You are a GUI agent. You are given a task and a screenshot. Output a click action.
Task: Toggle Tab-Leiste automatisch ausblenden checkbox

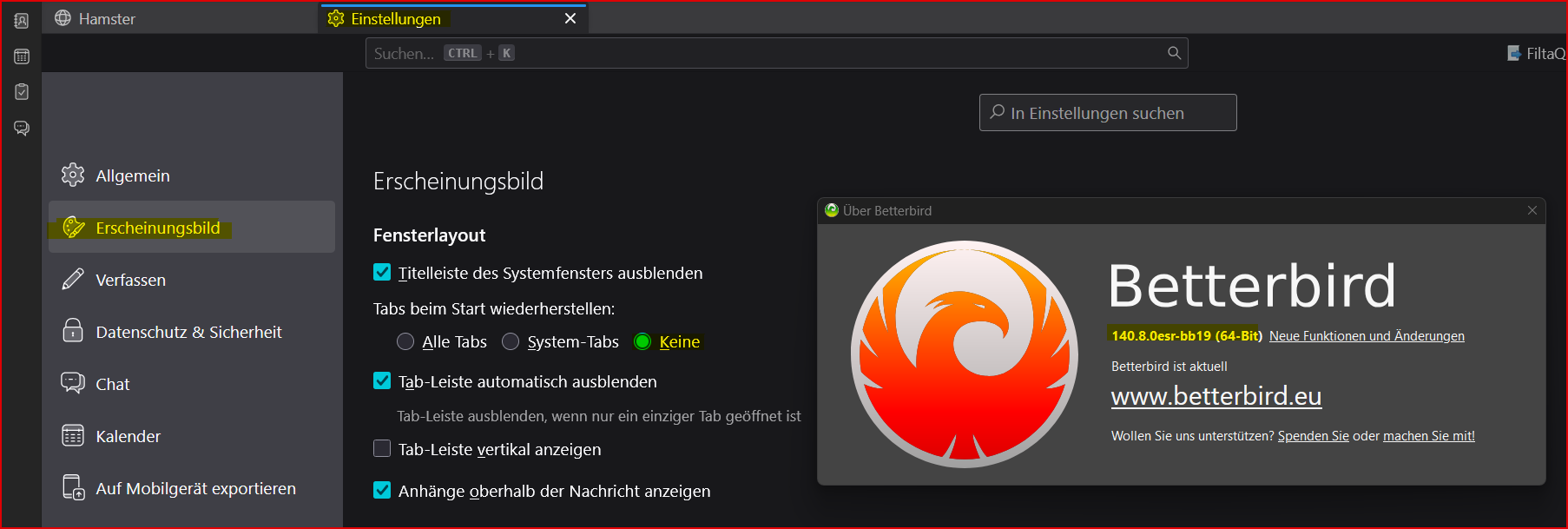[x=382, y=380]
